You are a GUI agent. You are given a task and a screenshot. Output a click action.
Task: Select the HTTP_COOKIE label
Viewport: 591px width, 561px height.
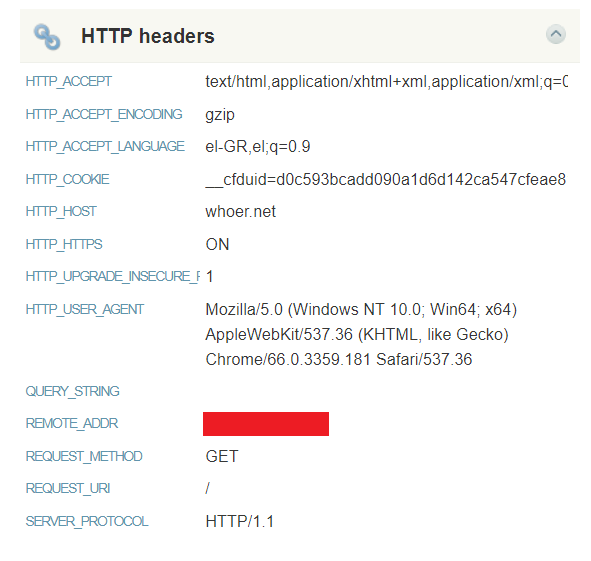coord(67,179)
